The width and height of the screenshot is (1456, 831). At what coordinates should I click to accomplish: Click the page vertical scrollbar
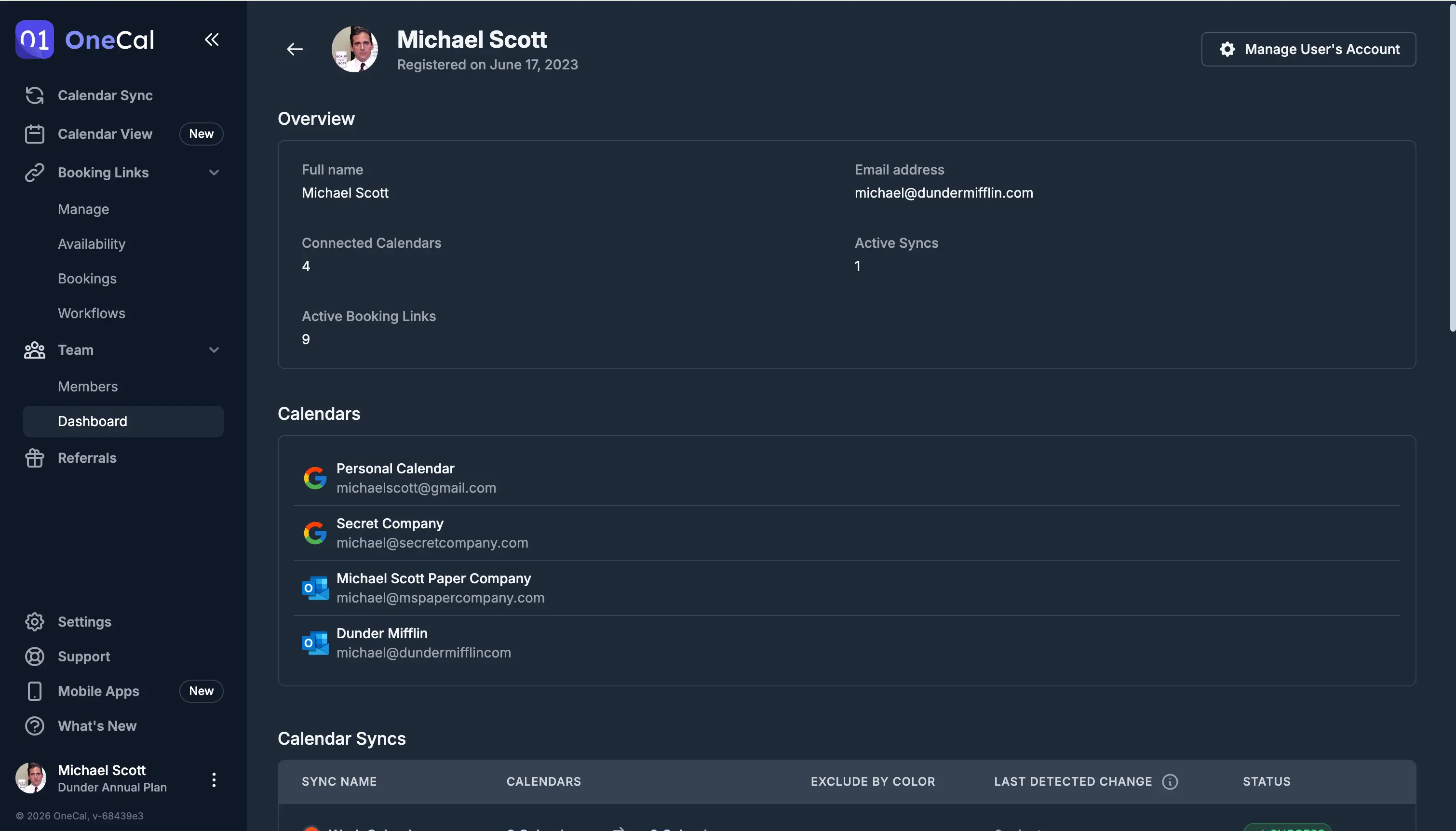[1453, 168]
